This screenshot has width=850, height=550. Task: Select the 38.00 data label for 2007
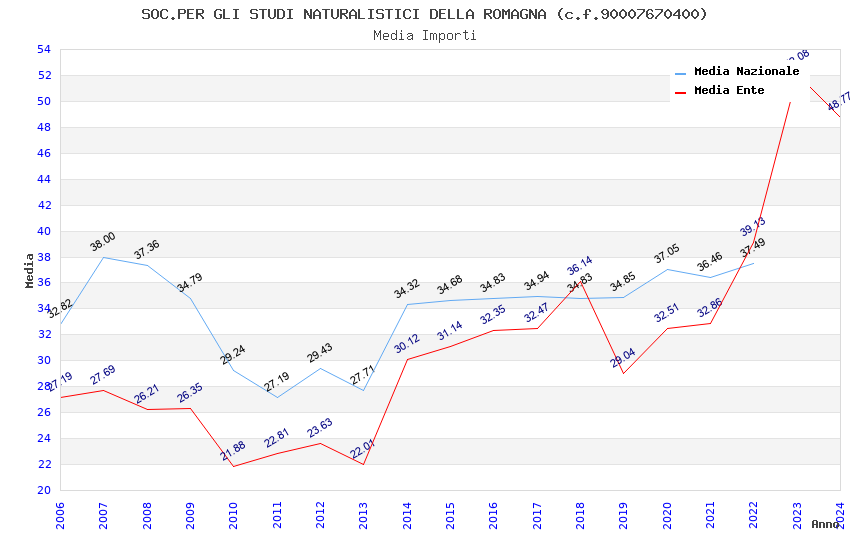(x=102, y=242)
